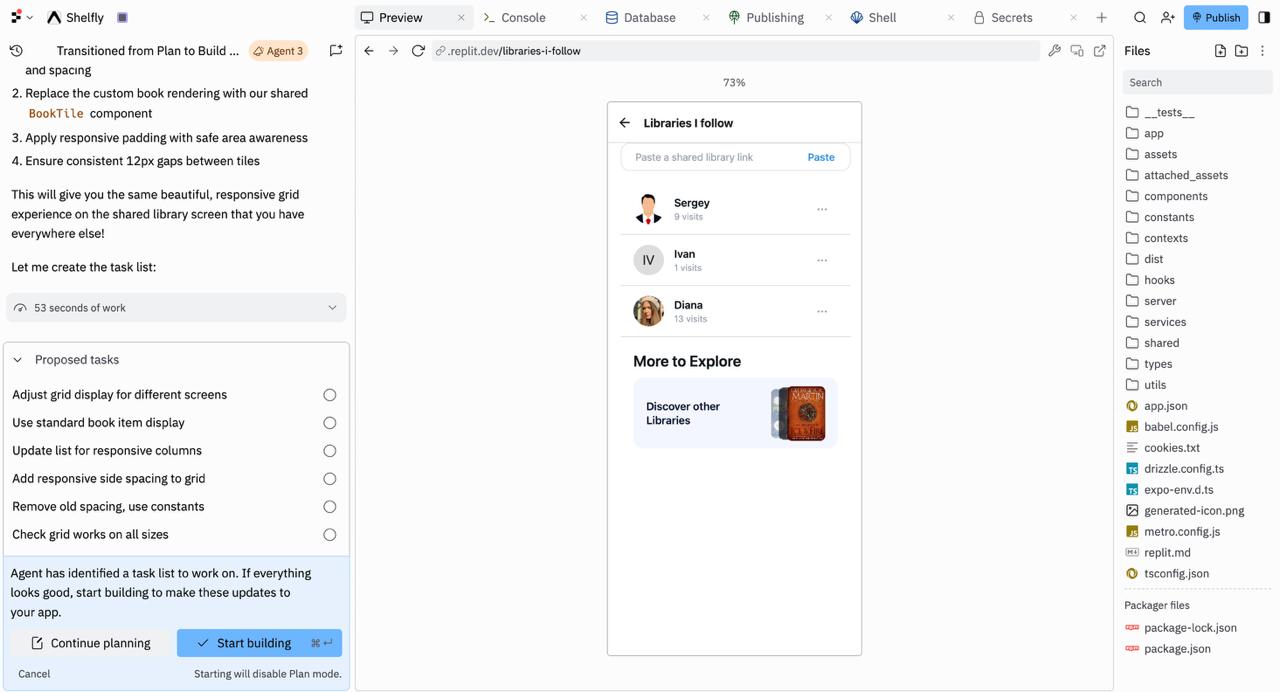Select radio for Remove old spacing task
This screenshot has height=692, width=1280.
click(330, 507)
